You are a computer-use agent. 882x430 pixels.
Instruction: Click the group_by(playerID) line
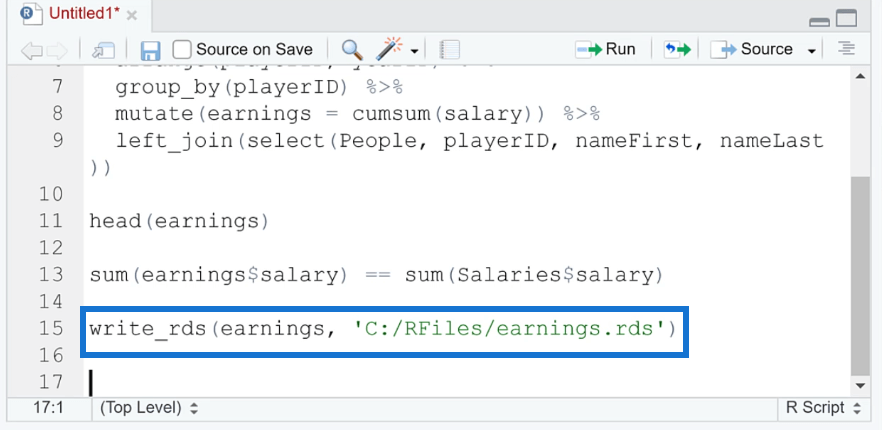260,87
